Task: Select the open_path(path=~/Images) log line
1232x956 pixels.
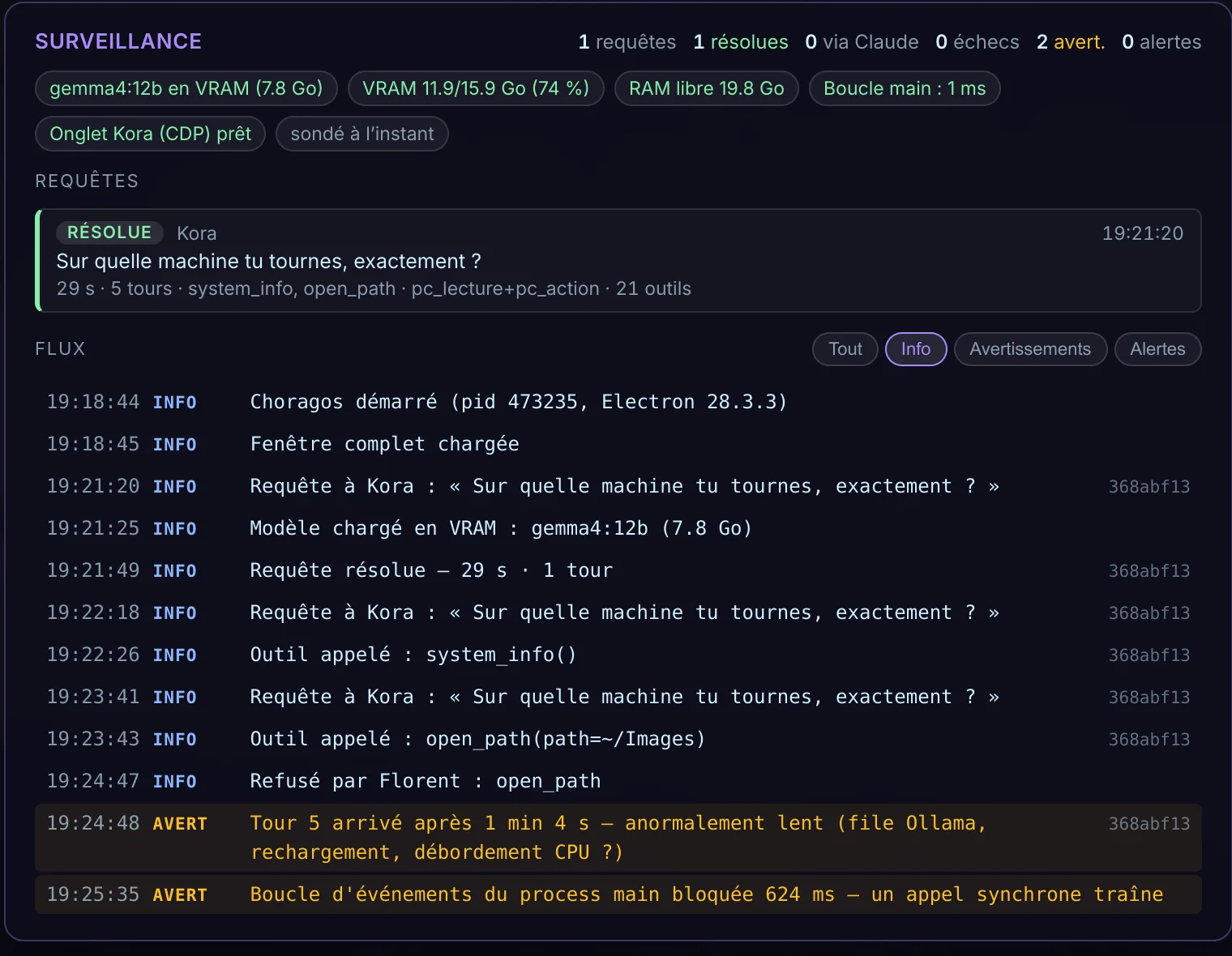Action: tap(618, 739)
